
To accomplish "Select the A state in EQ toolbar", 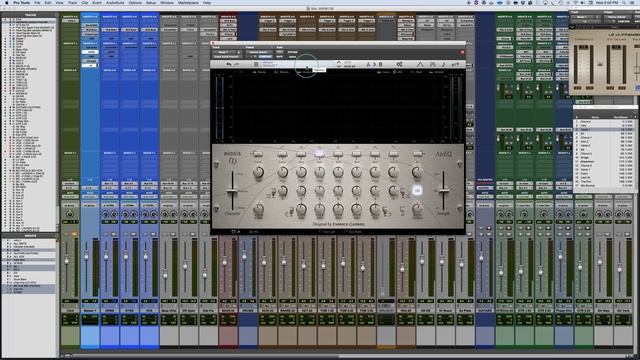I will (368, 64).
